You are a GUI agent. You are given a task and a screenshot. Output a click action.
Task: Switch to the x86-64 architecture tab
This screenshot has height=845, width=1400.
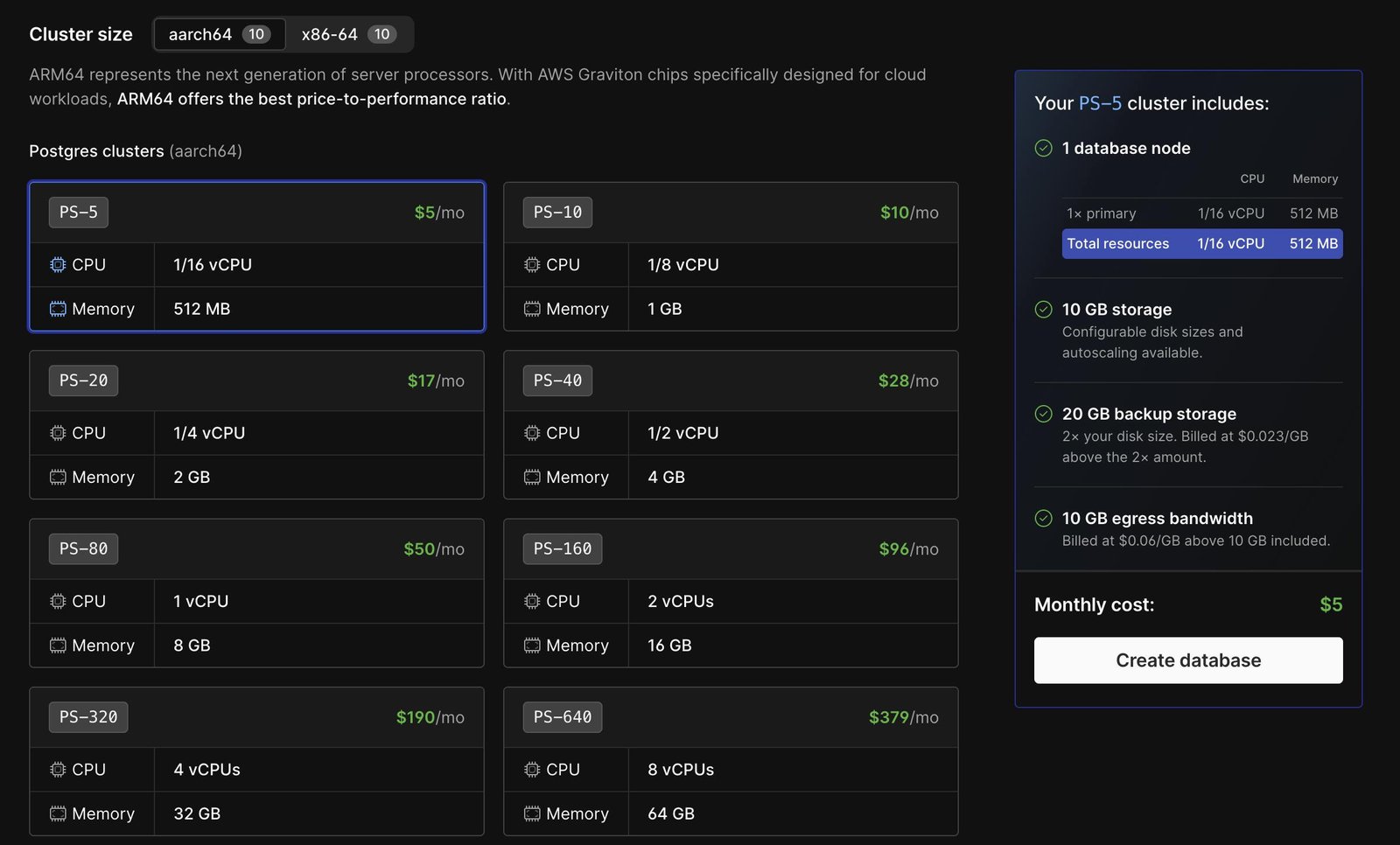[347, 34]
